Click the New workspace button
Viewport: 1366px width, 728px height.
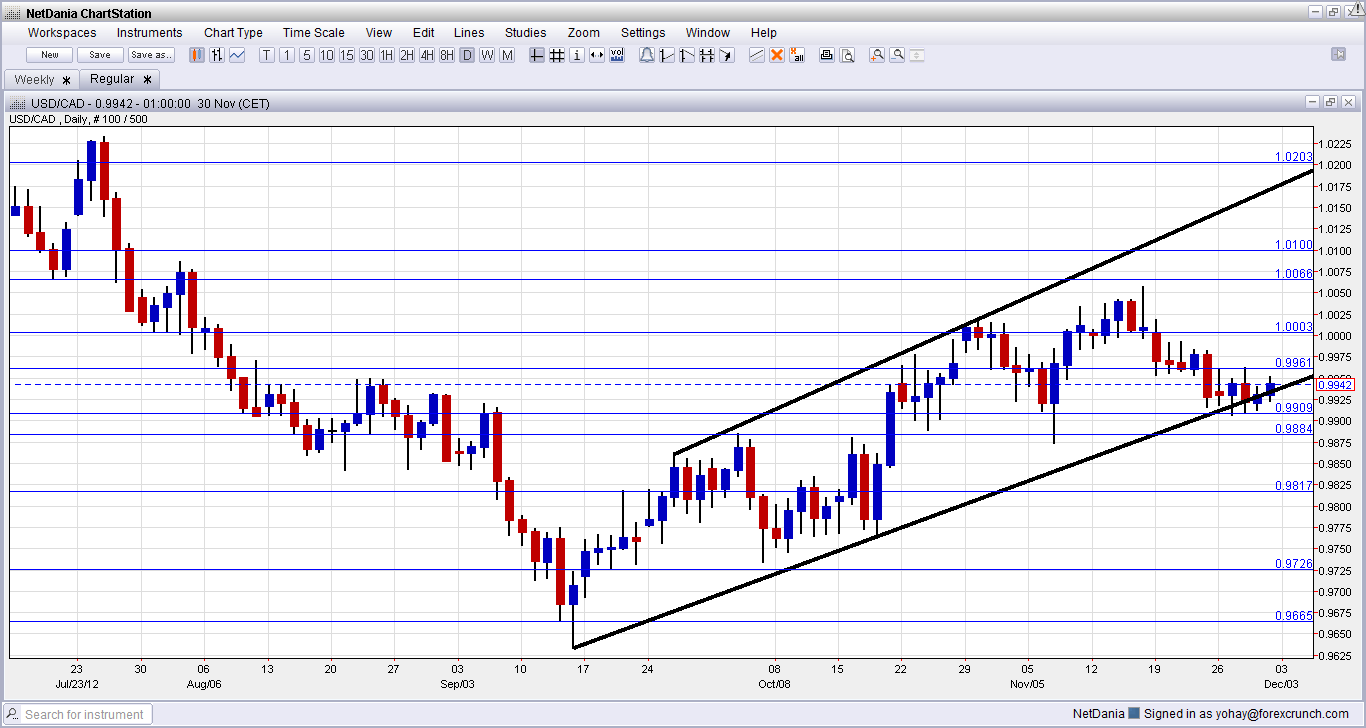[50, 55]
